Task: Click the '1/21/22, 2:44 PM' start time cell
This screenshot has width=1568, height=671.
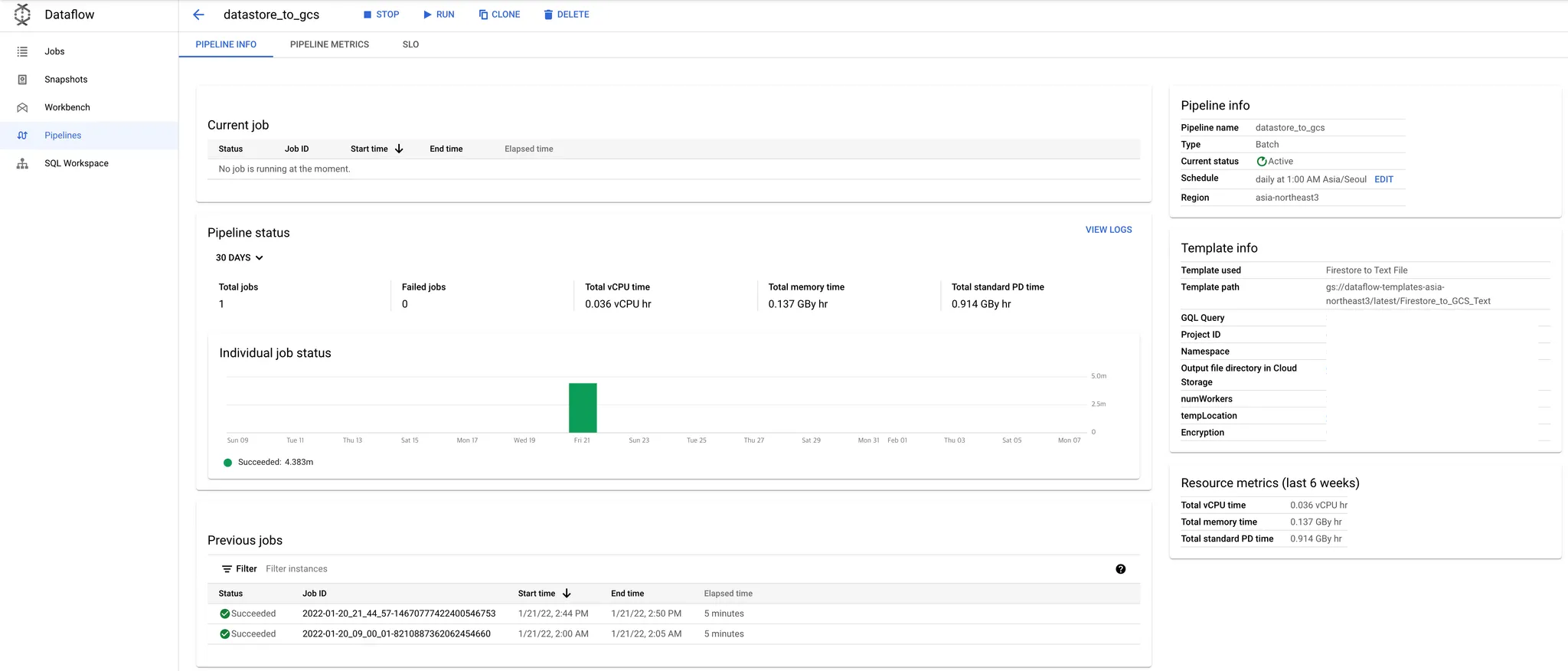Action: tap(553, 614)
